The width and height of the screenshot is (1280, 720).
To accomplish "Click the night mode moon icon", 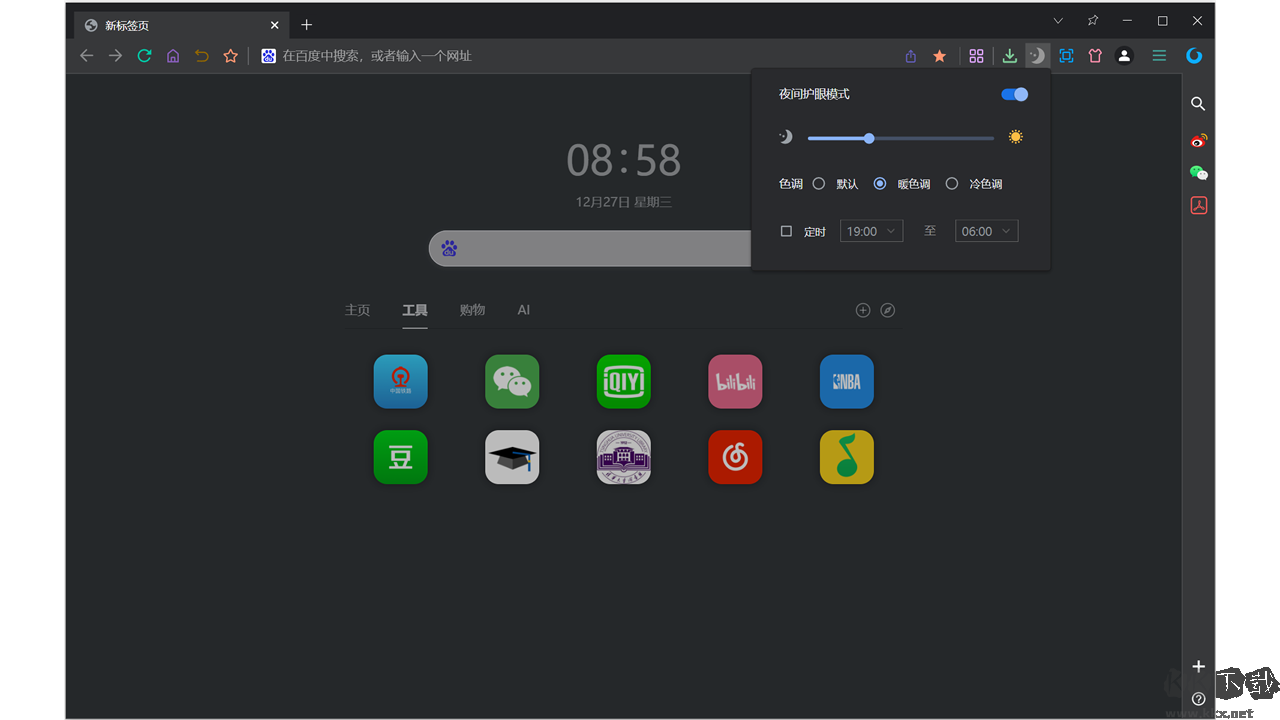I will [1037, 56].
